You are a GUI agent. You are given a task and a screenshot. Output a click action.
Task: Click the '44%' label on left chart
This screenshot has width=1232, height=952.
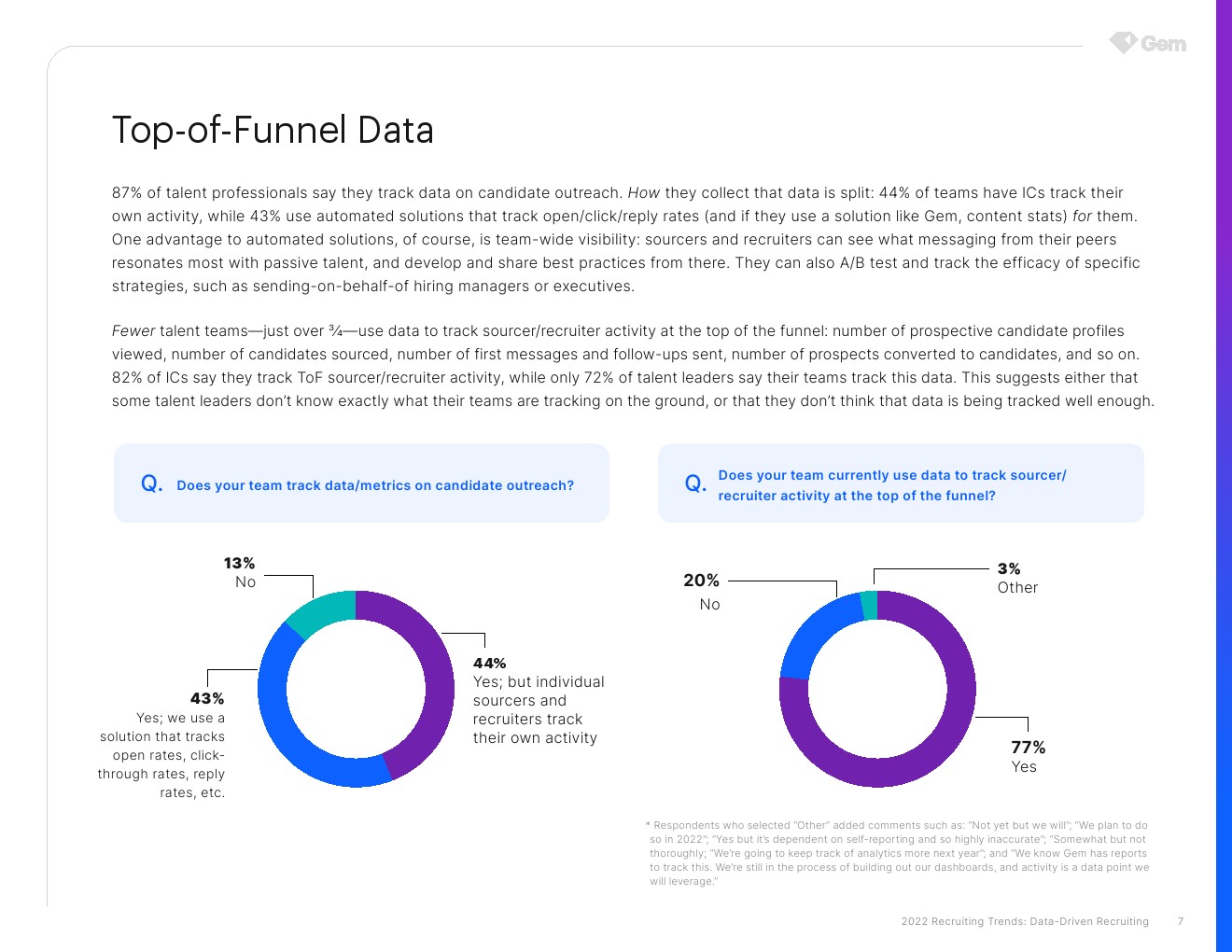click(x=489, y=663)
